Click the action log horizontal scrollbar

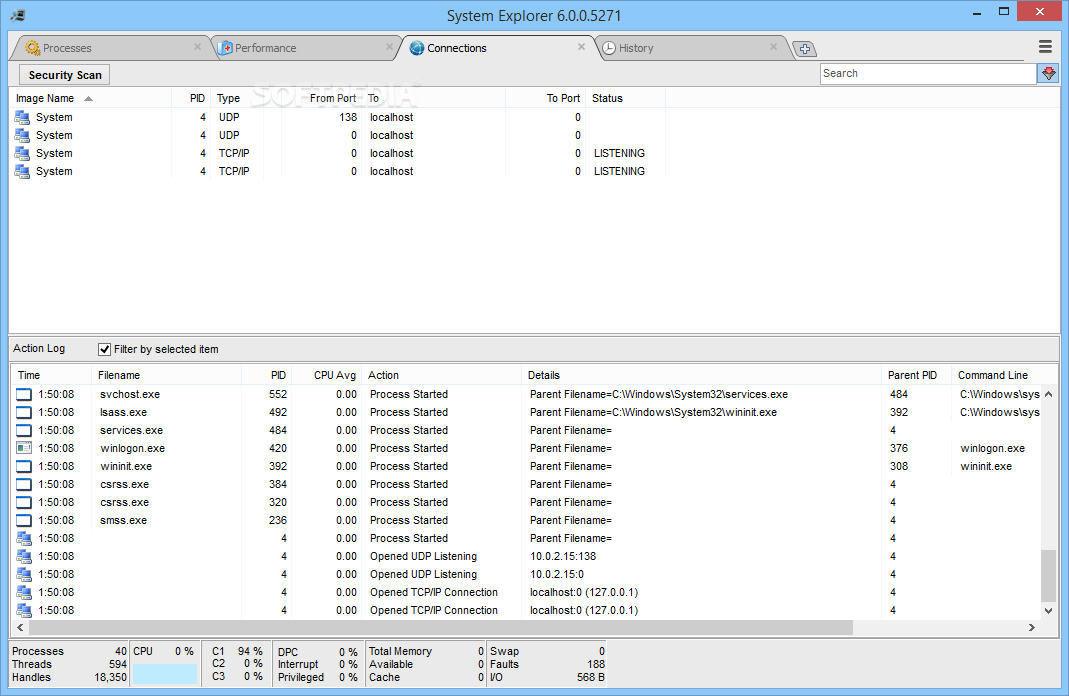440,627
